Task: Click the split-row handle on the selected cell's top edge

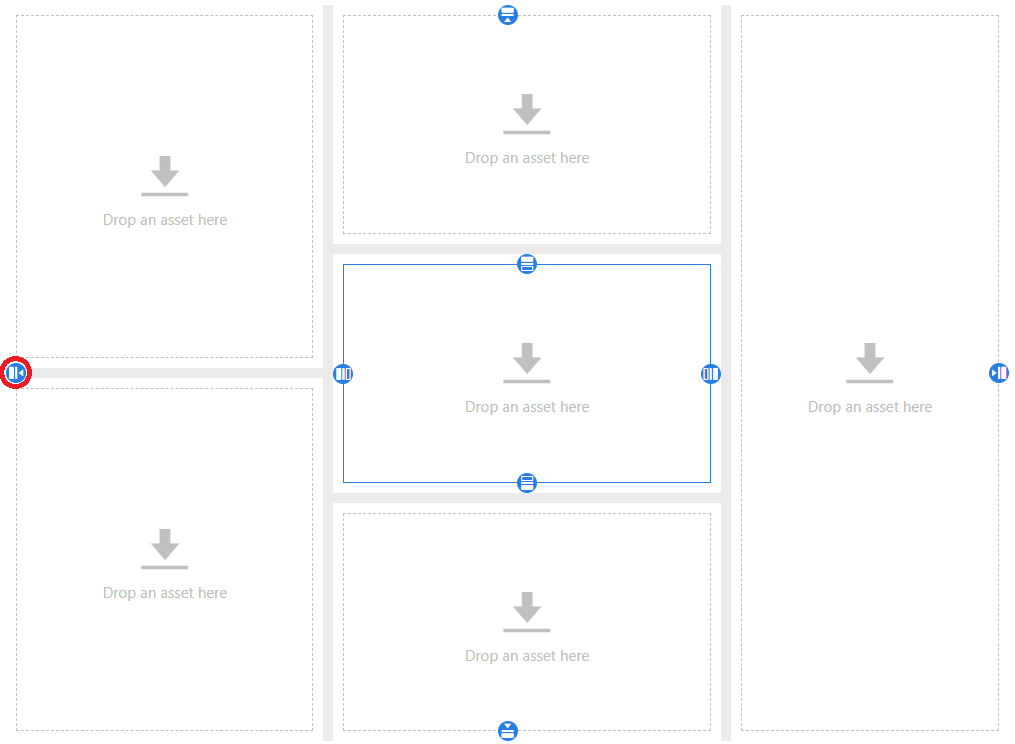Action: (527, 264)
